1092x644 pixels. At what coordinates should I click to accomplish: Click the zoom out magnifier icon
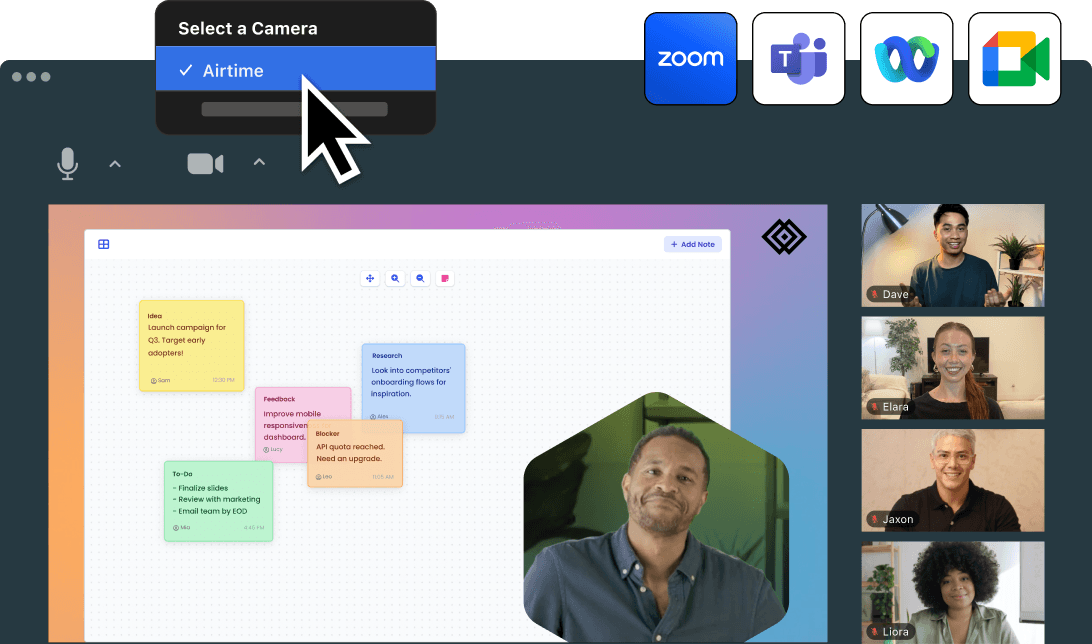420,278
